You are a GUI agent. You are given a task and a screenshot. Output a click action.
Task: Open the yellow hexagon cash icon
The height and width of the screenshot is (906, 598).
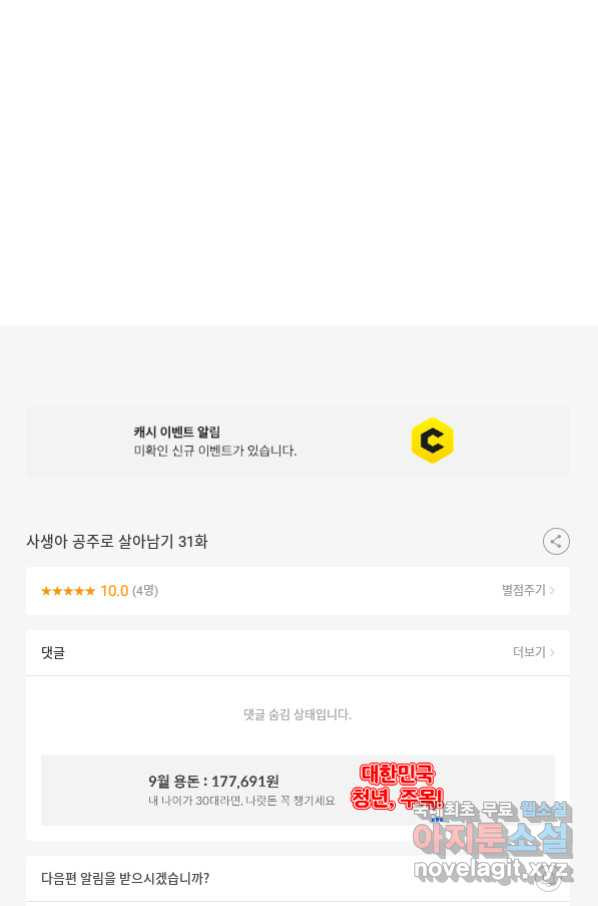click(x=432, y=440)
